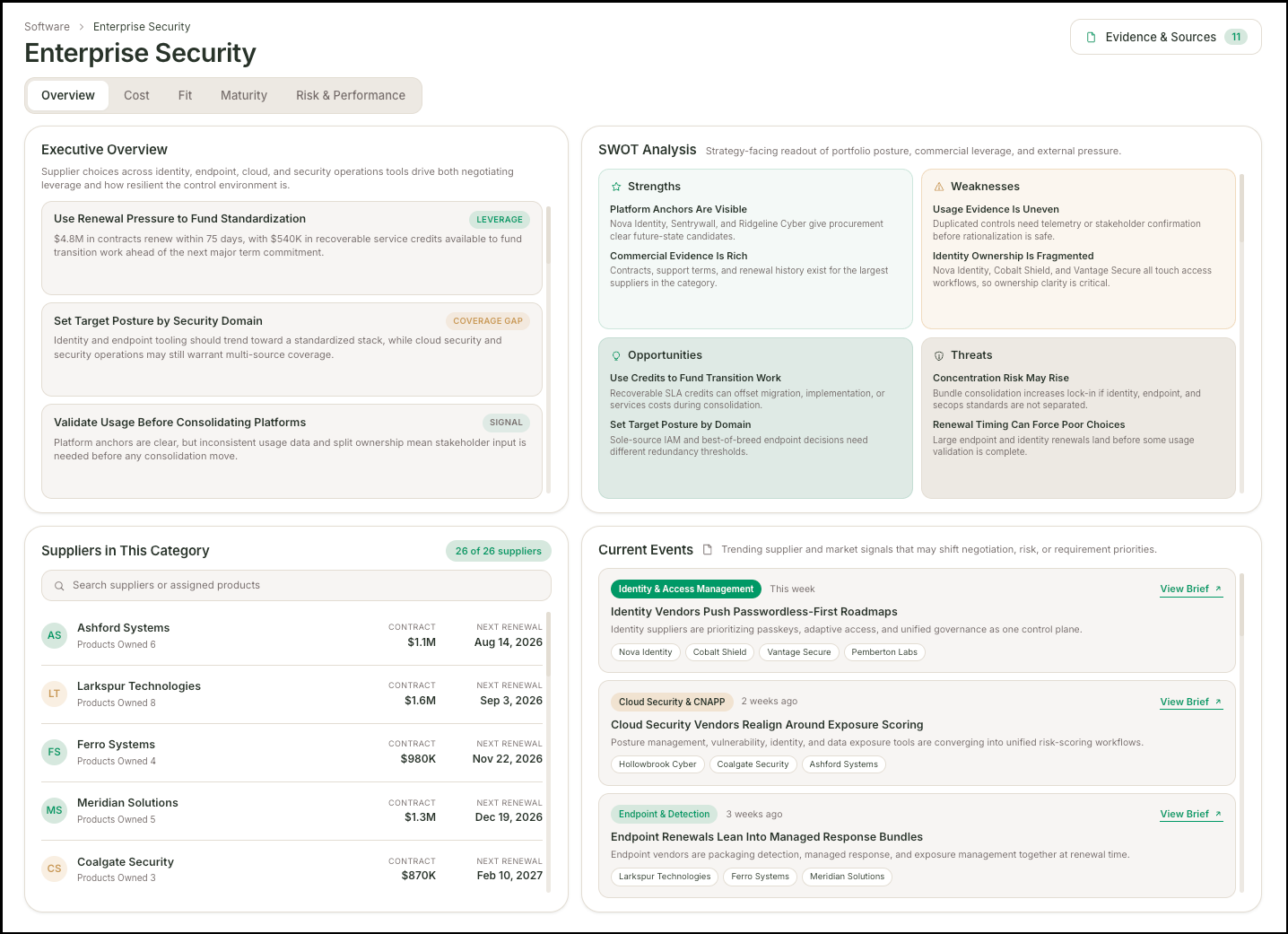The width and height of the screenshot is (1288, 934).
Task: Click the suppliers list scrollbar
Action: [x=548, y=645]
